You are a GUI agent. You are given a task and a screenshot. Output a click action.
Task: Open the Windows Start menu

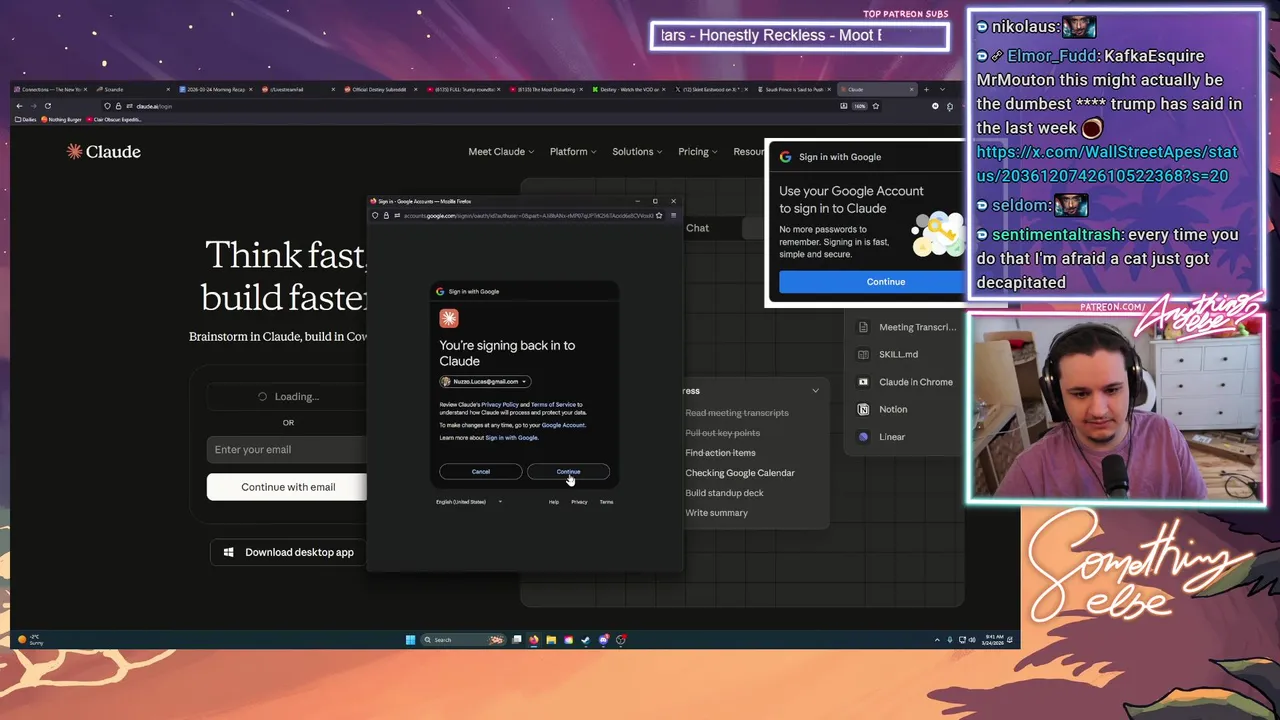pyautogui.click(x=410, y=640)
